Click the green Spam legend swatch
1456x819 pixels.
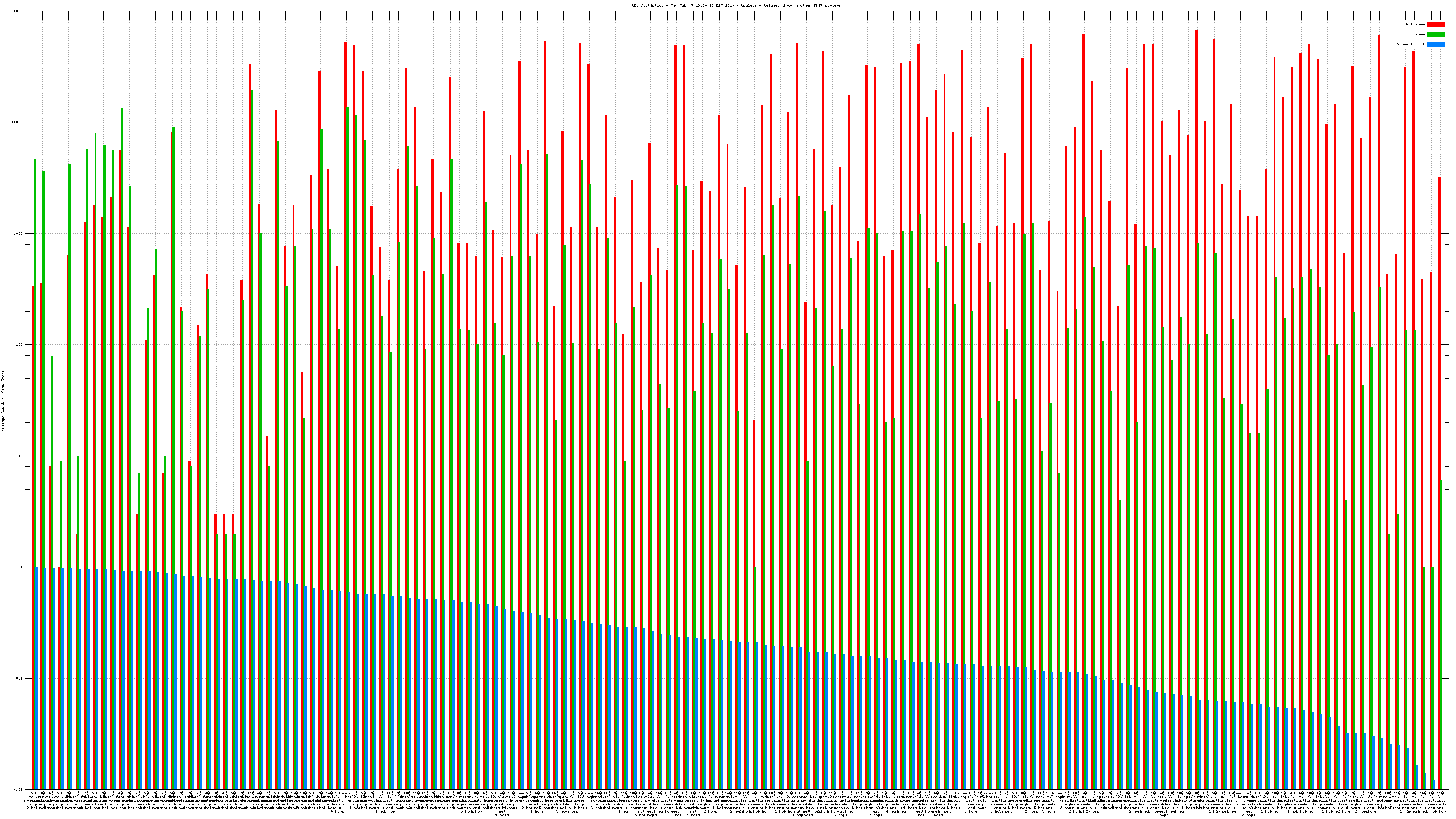coord(1435,35)
